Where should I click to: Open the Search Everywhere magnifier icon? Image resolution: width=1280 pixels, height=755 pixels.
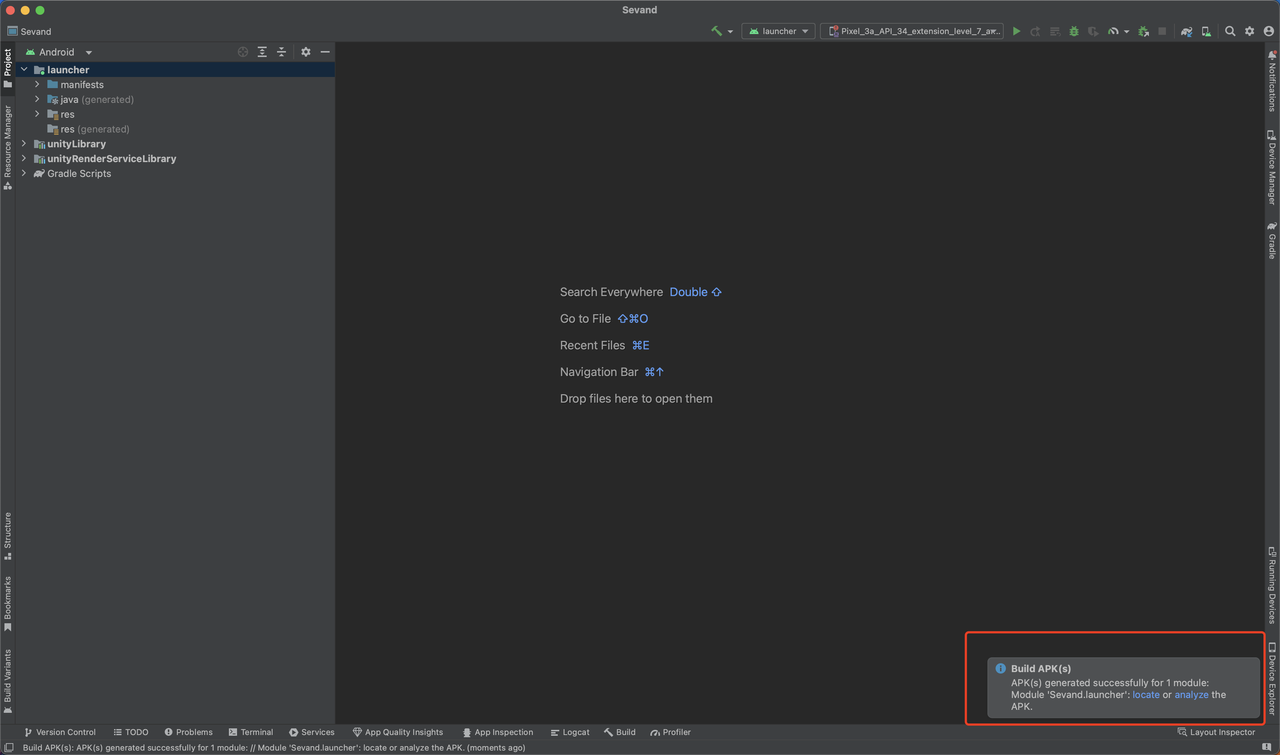click(x=1230, y=31)
